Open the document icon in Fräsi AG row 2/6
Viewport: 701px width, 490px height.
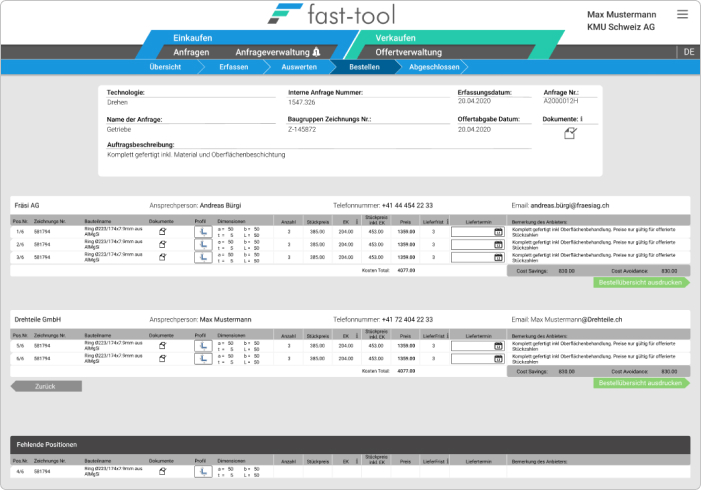point(163,245)
